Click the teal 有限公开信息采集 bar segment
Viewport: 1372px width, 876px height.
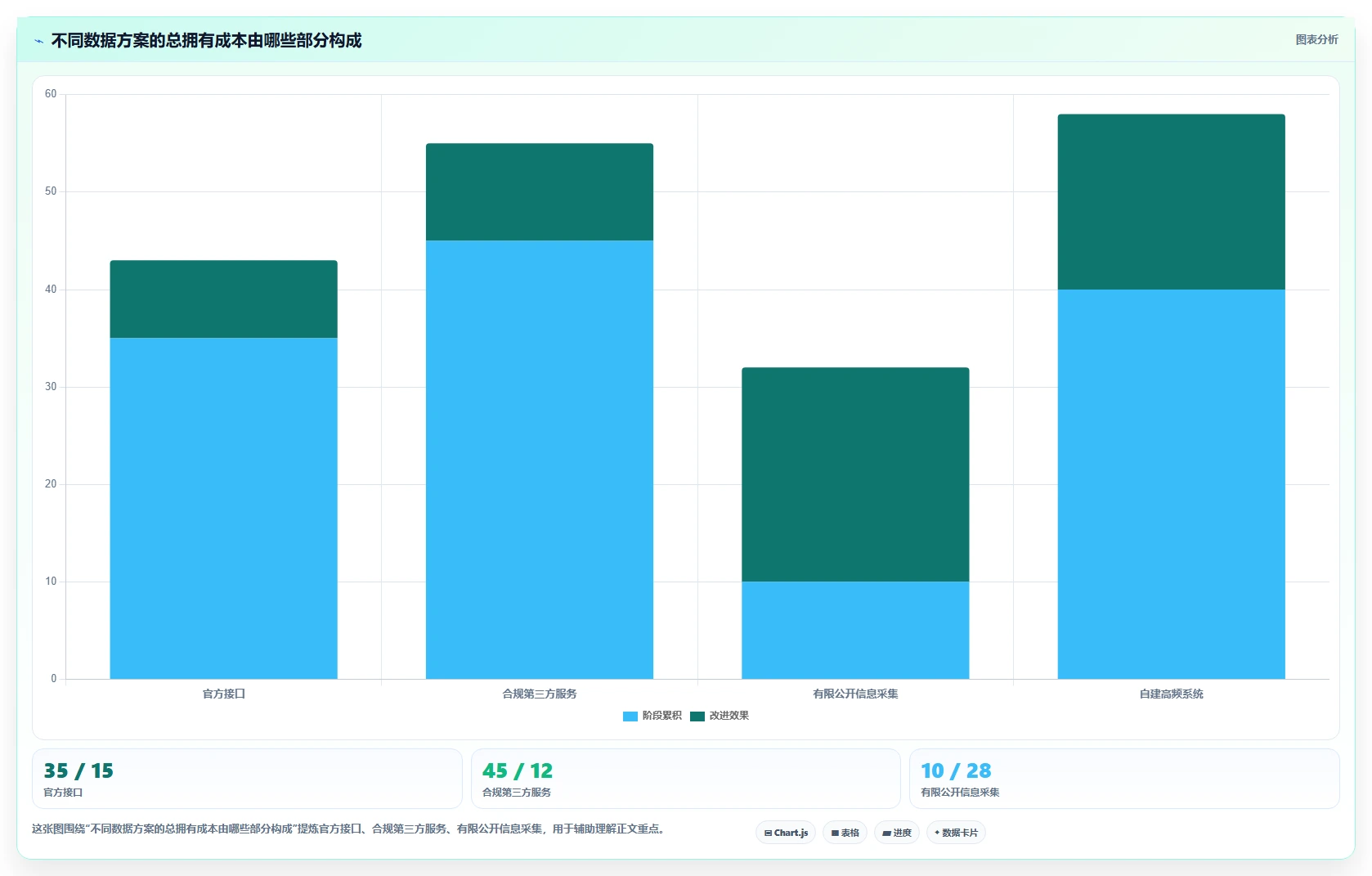(855, 474)
